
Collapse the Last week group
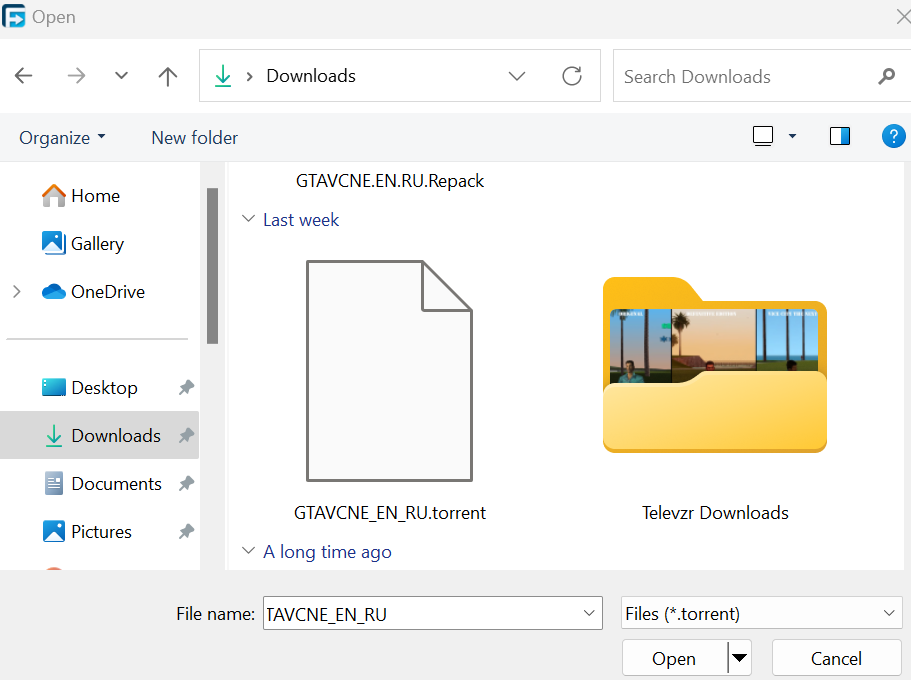[x=249, y=220]
